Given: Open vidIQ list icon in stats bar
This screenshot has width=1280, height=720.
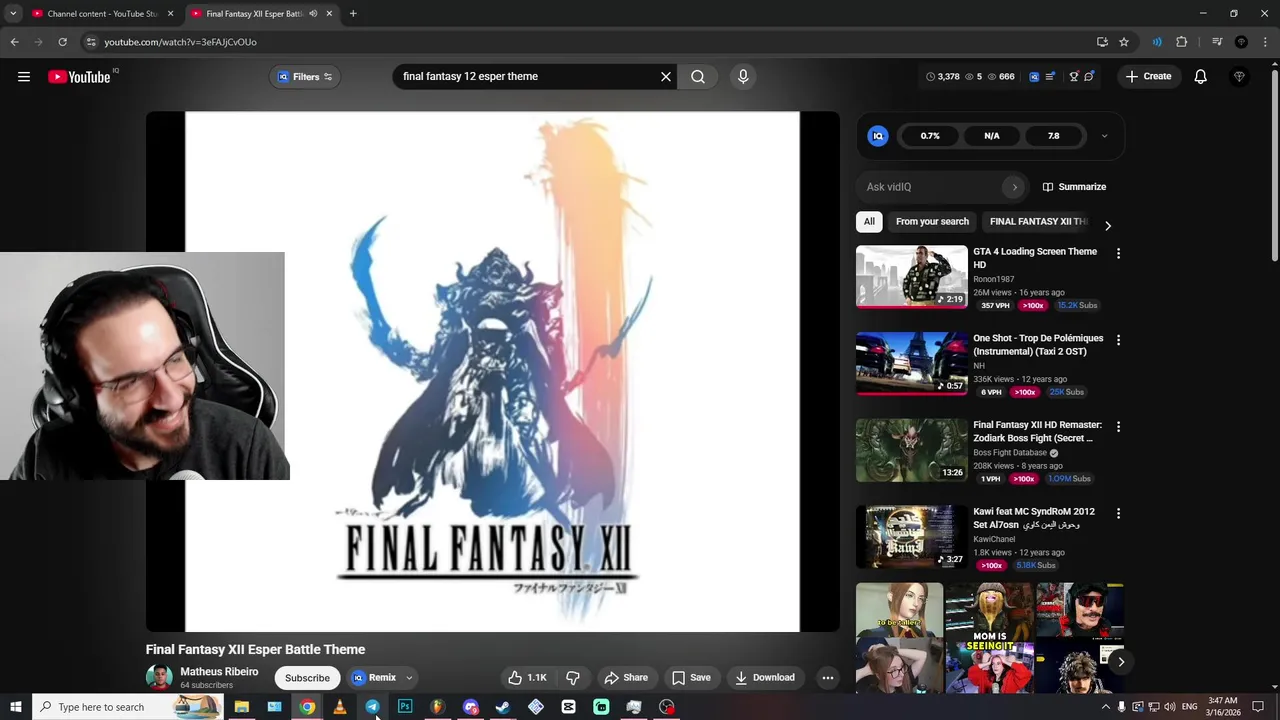Looking at the screenshot, I should coord(1050,77).
